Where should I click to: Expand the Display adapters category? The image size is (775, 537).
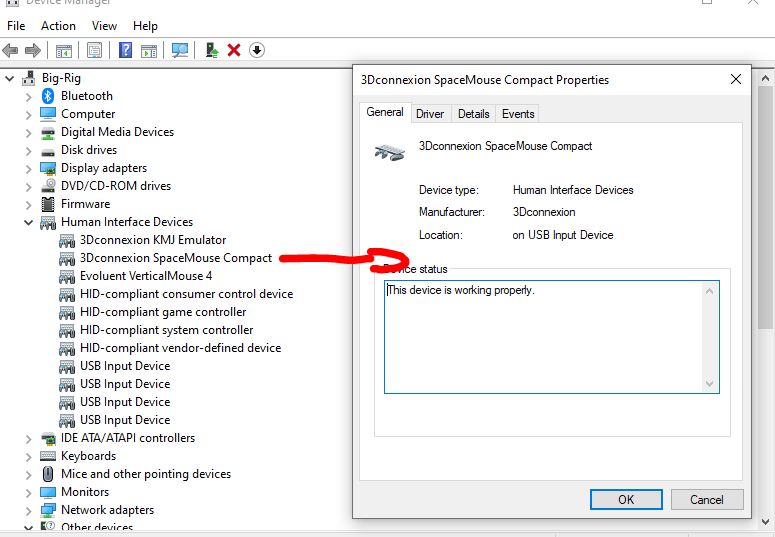point(29,169)
